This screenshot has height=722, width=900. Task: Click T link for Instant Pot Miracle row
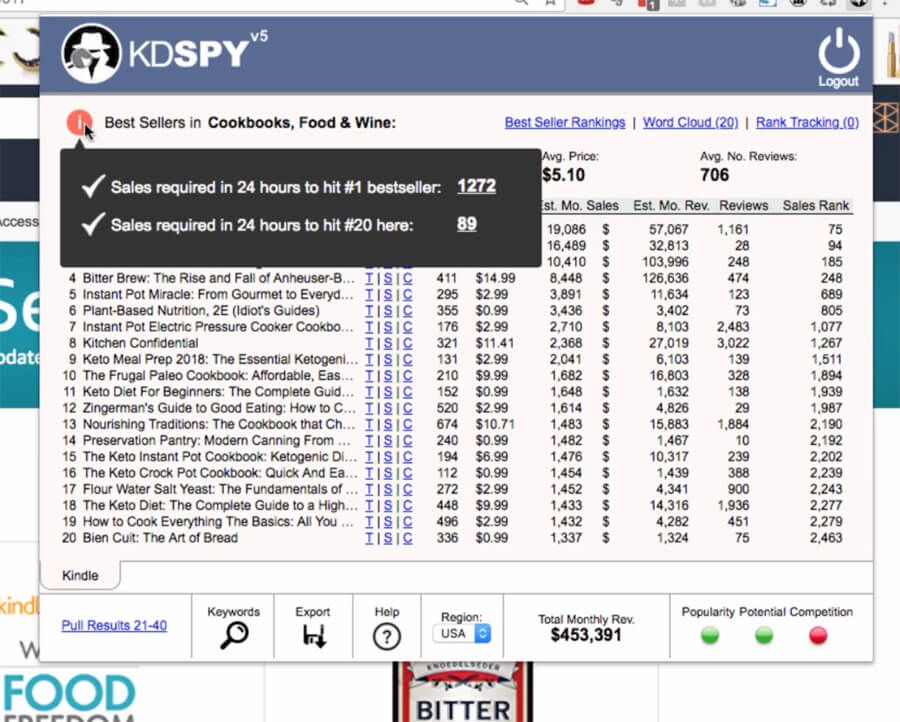369,294
